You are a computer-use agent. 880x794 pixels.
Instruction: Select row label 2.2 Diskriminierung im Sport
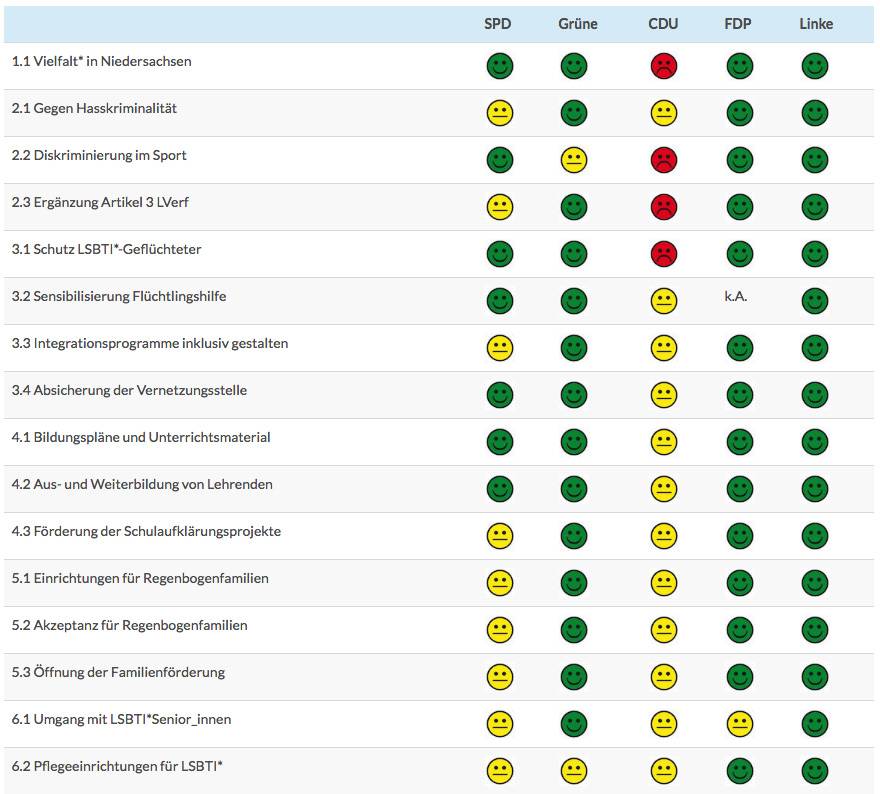coord(99,155)
